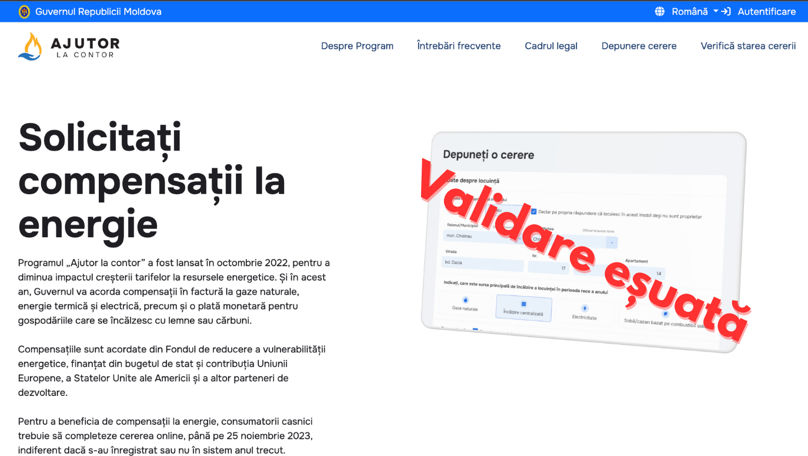
Task: Expand the dropdown arrow in the form preview
Action: click(x=612, y=242)
